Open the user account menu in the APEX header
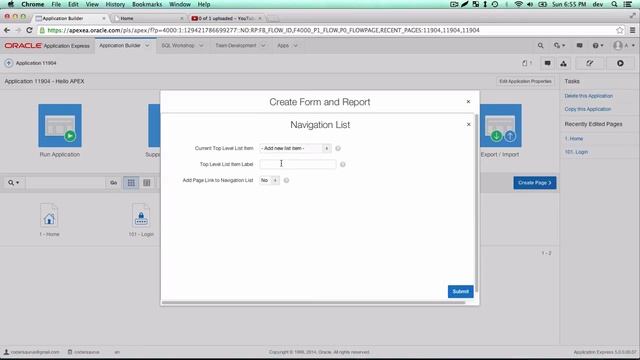This screenshot has height=360, width=640. tap(624, 46)
